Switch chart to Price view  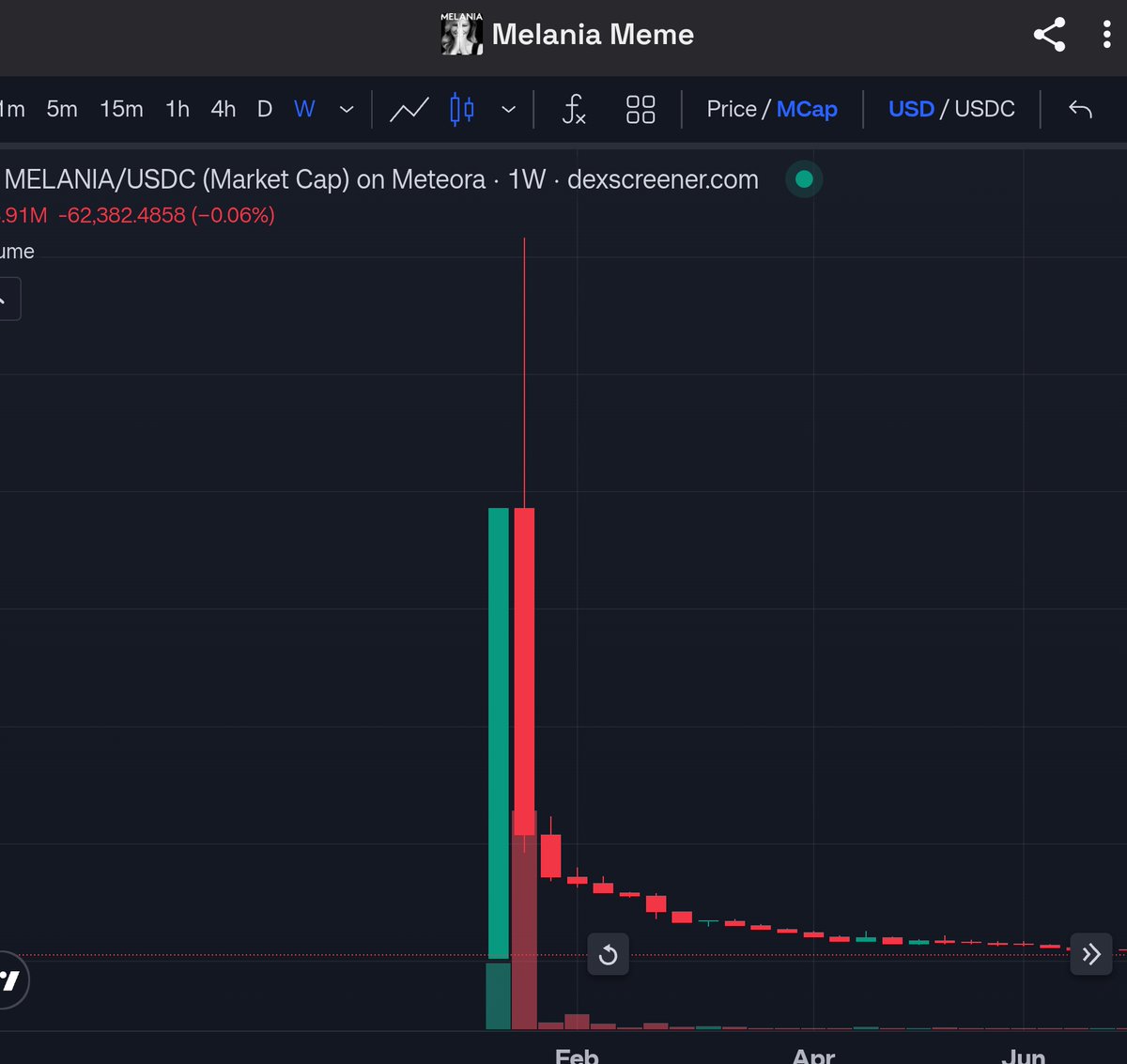coord(732,109)
